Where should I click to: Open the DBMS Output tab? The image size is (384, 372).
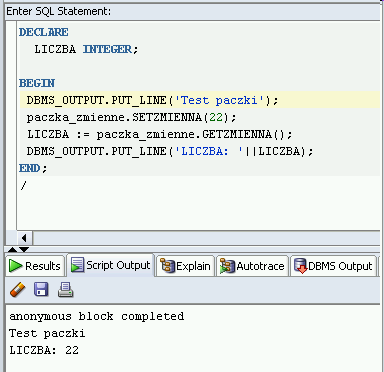(333, 266)
